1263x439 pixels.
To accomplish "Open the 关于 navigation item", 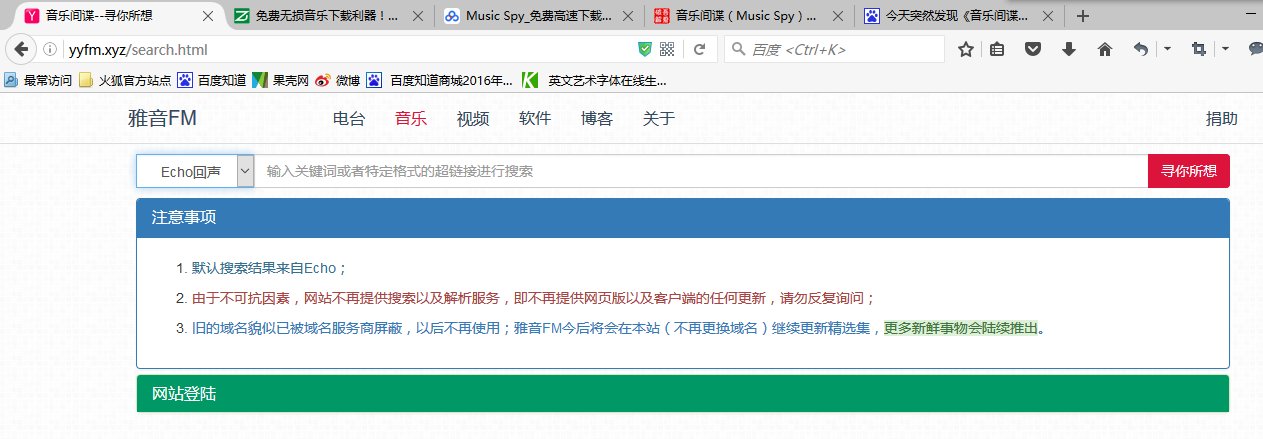I will (x=659, y=119).
